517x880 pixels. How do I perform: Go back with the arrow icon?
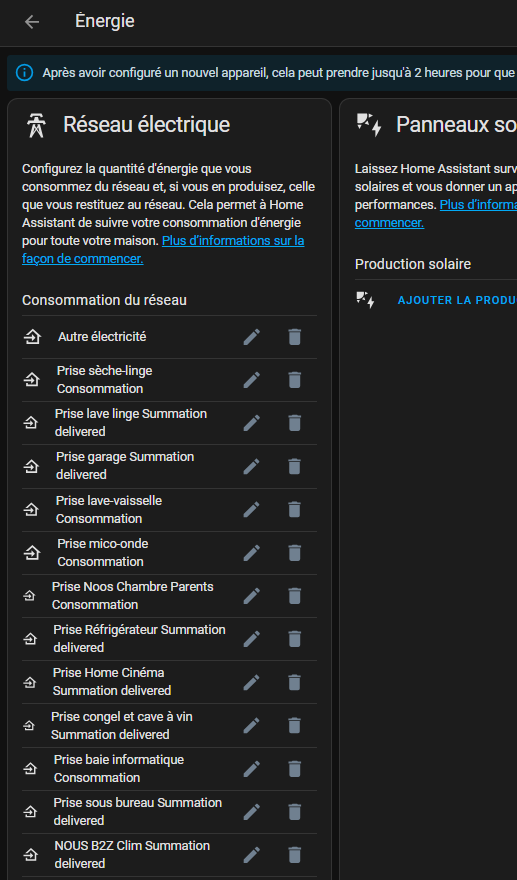pyautogui.click(x=32, y=22)
